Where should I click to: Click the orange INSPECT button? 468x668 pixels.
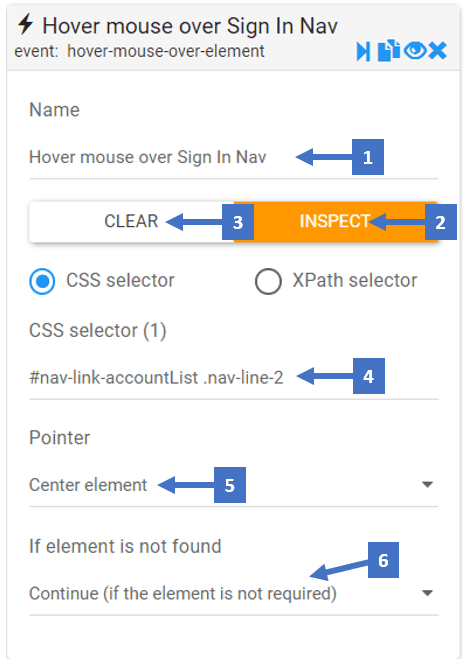tap(336, 222)
